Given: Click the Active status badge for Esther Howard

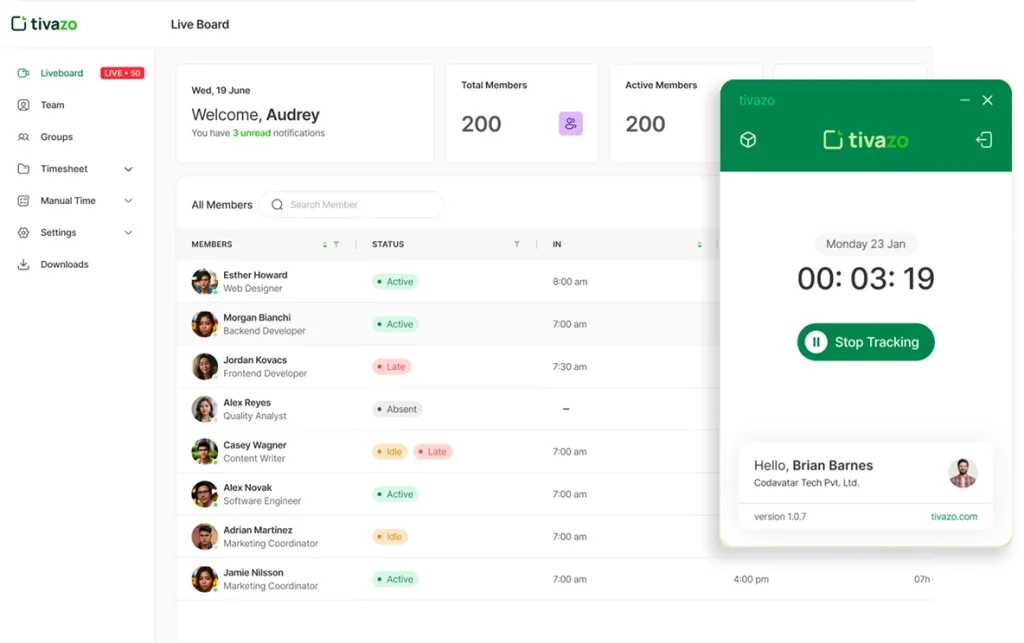Looking at the screenshot, I should [x=394, y=282].
